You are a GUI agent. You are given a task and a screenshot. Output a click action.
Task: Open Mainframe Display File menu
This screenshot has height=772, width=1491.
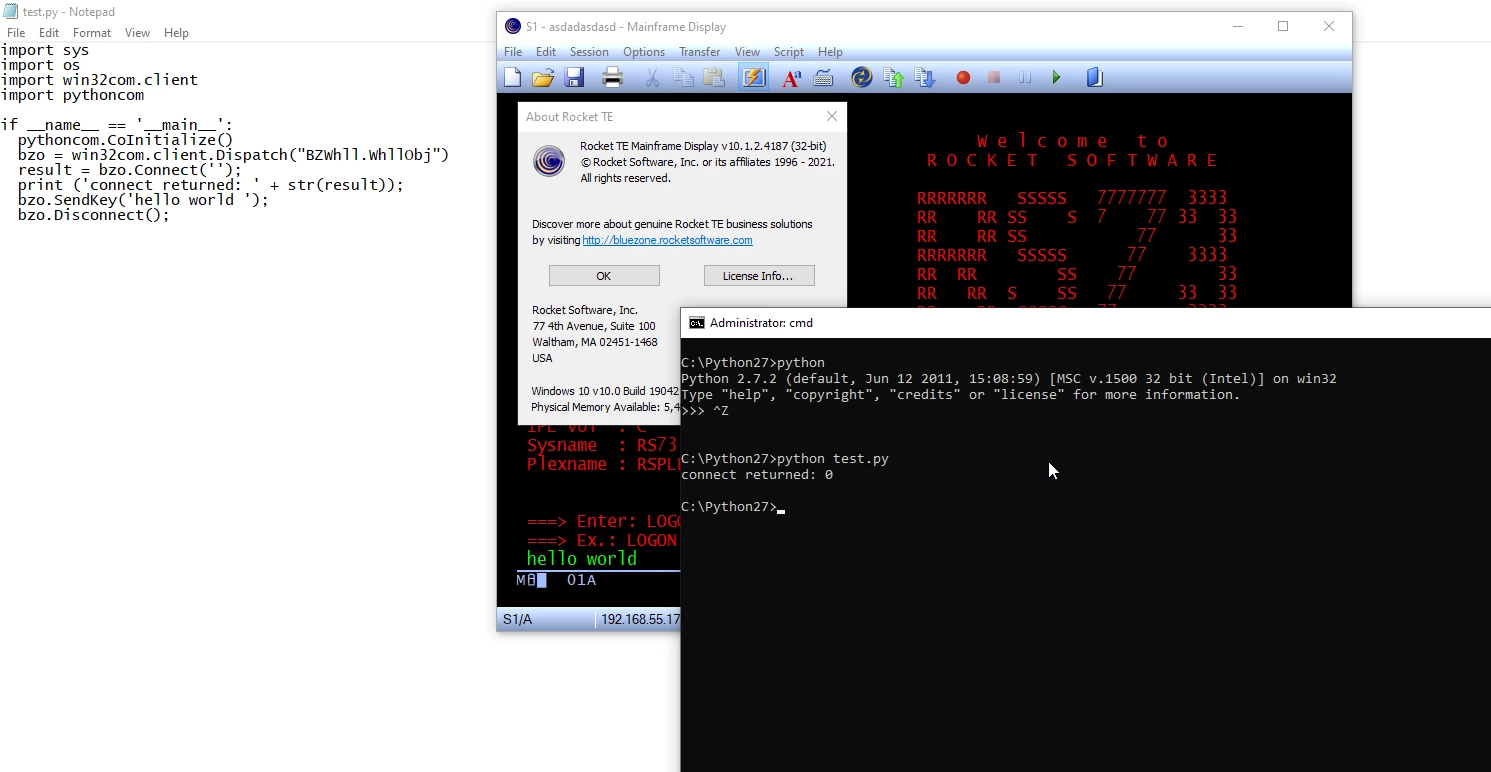pyautogui.click(x=513, y=52)
